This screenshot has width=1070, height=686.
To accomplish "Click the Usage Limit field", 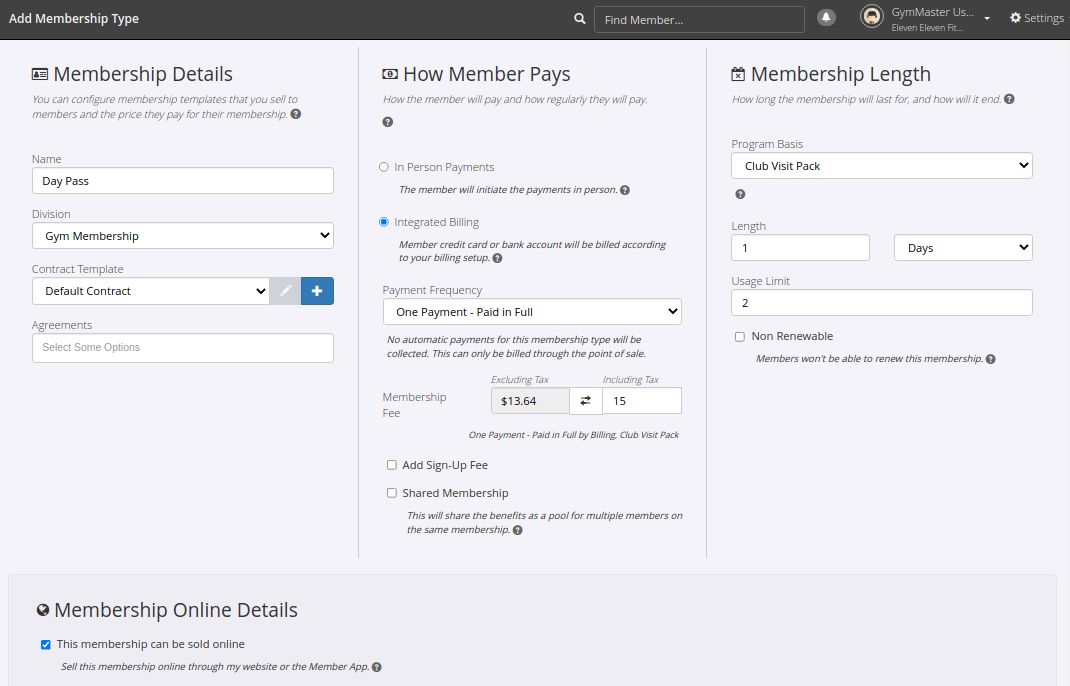I will point(882,302).
